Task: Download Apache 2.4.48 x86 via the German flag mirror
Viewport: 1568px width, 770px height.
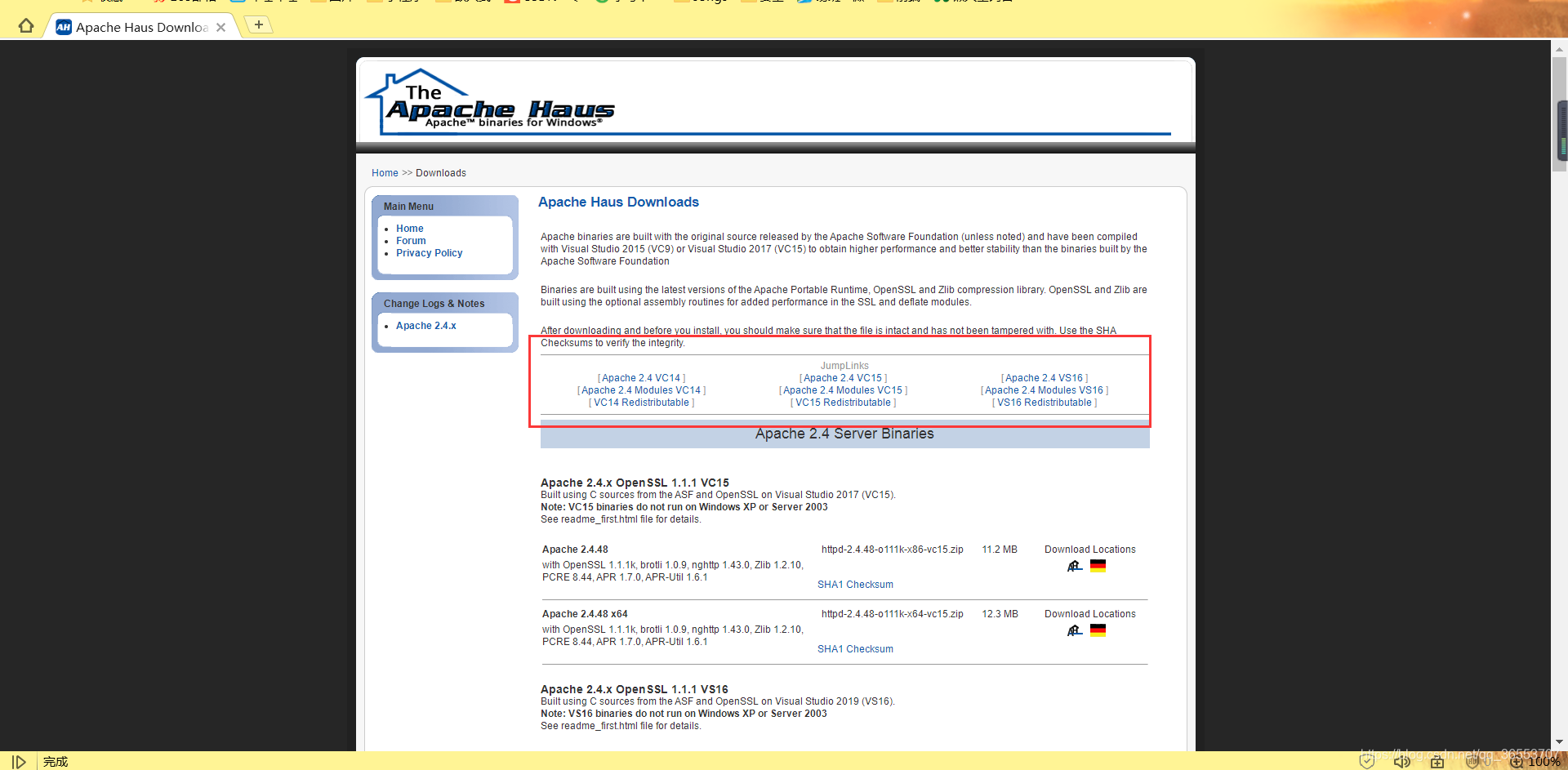Action: click(1098, 566)
